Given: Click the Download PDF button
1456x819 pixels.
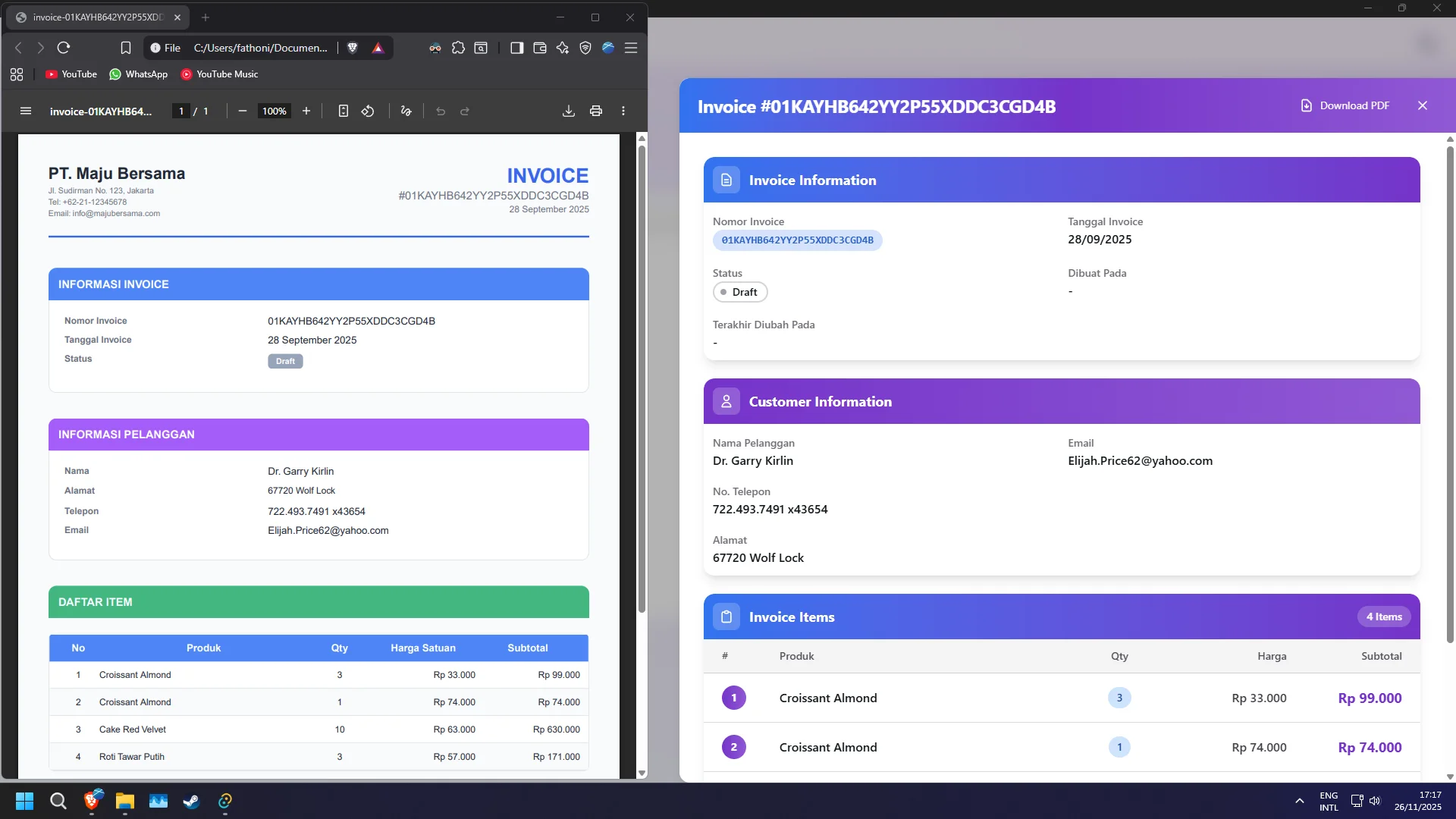Looking at the screenshot, I should (x=1345, y=105).
